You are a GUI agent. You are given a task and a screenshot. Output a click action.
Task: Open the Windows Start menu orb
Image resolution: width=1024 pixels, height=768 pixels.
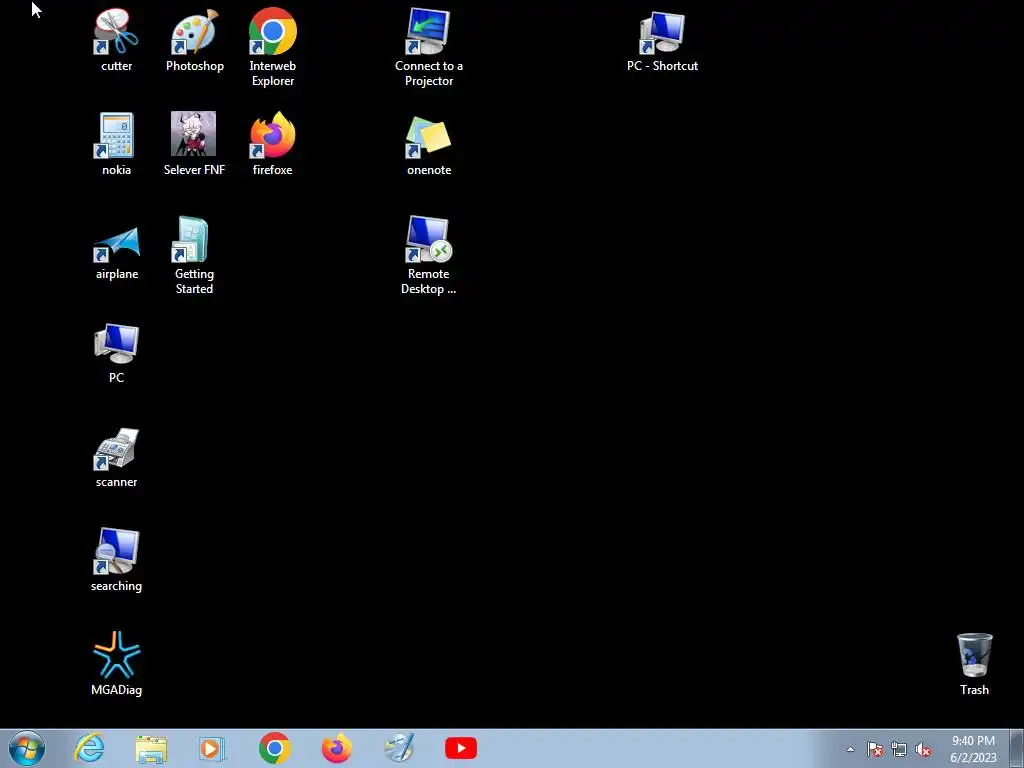[27, 748]
